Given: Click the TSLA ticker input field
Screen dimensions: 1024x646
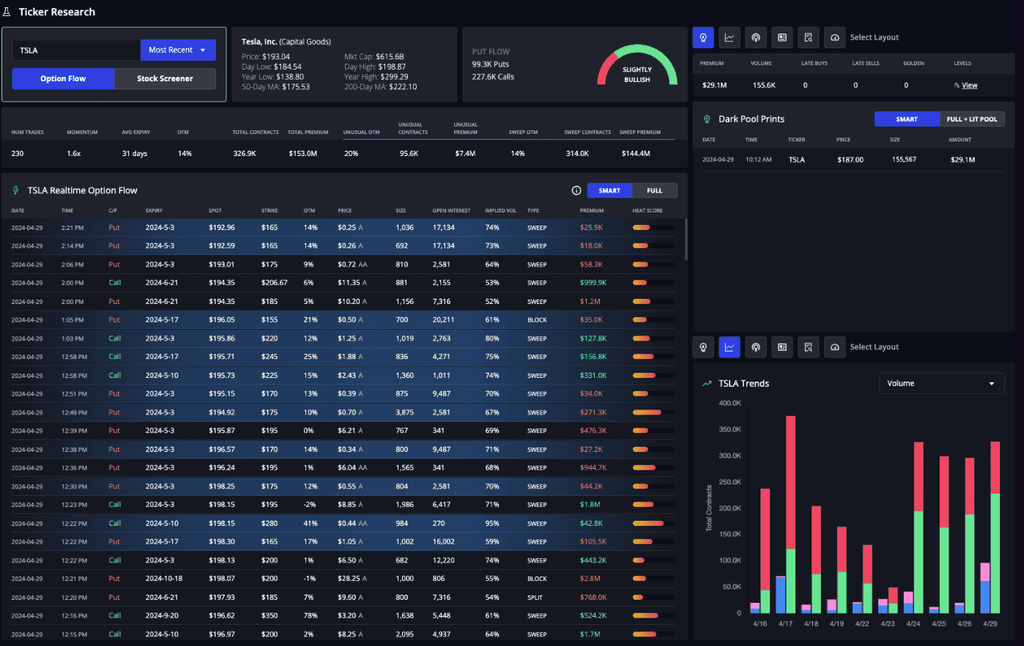Looking at the screenshot, I should (76, 50).
